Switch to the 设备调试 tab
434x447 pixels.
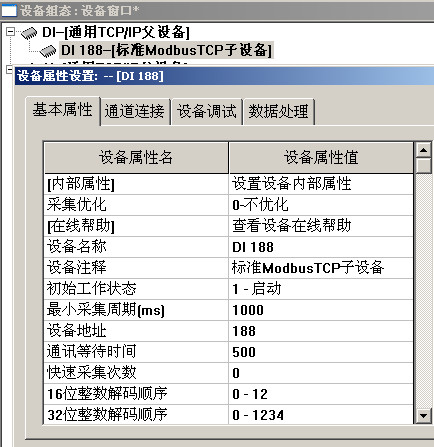click(206, 111)
